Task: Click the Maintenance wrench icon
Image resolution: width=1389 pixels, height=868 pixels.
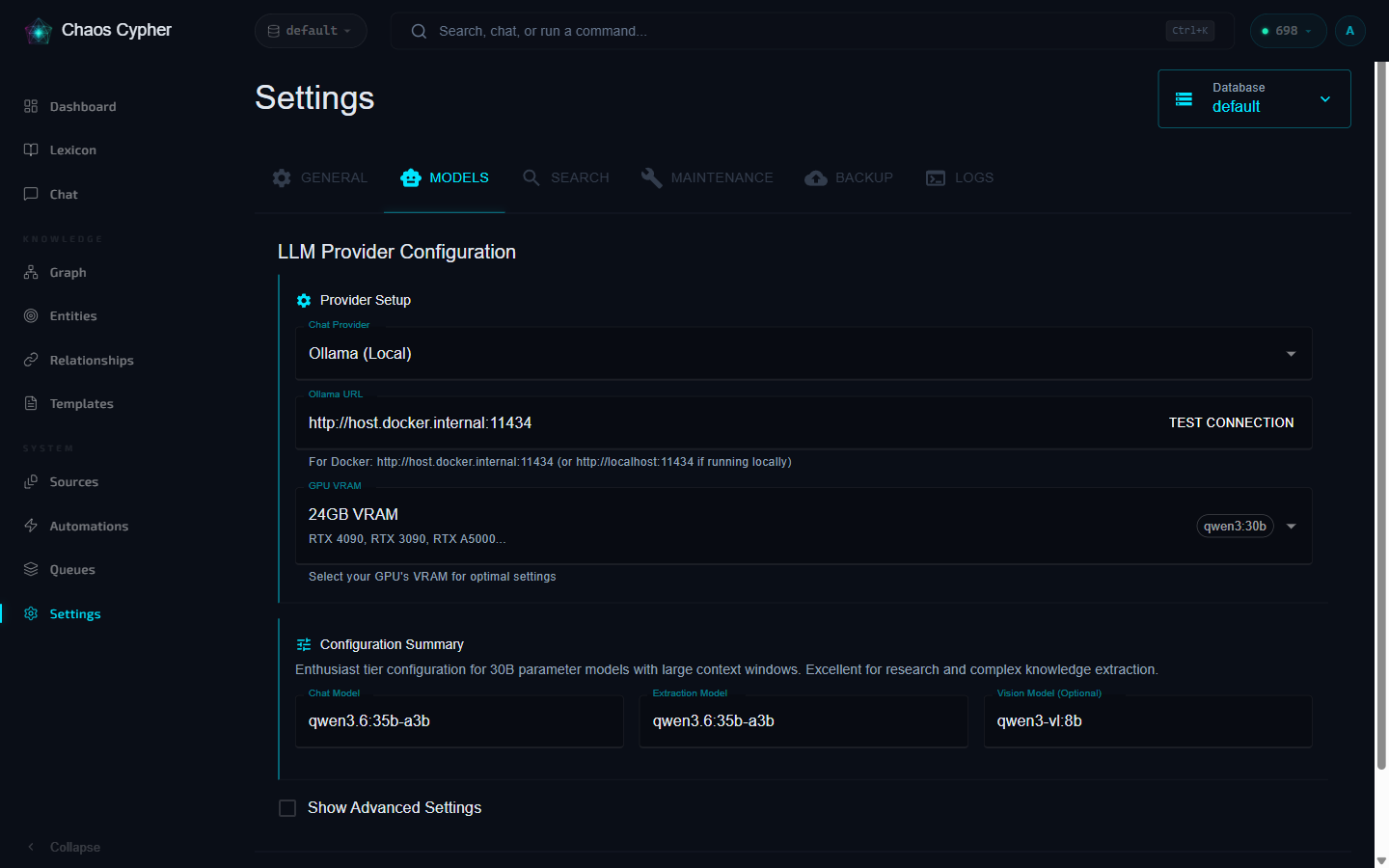Action: coord(652,177)
